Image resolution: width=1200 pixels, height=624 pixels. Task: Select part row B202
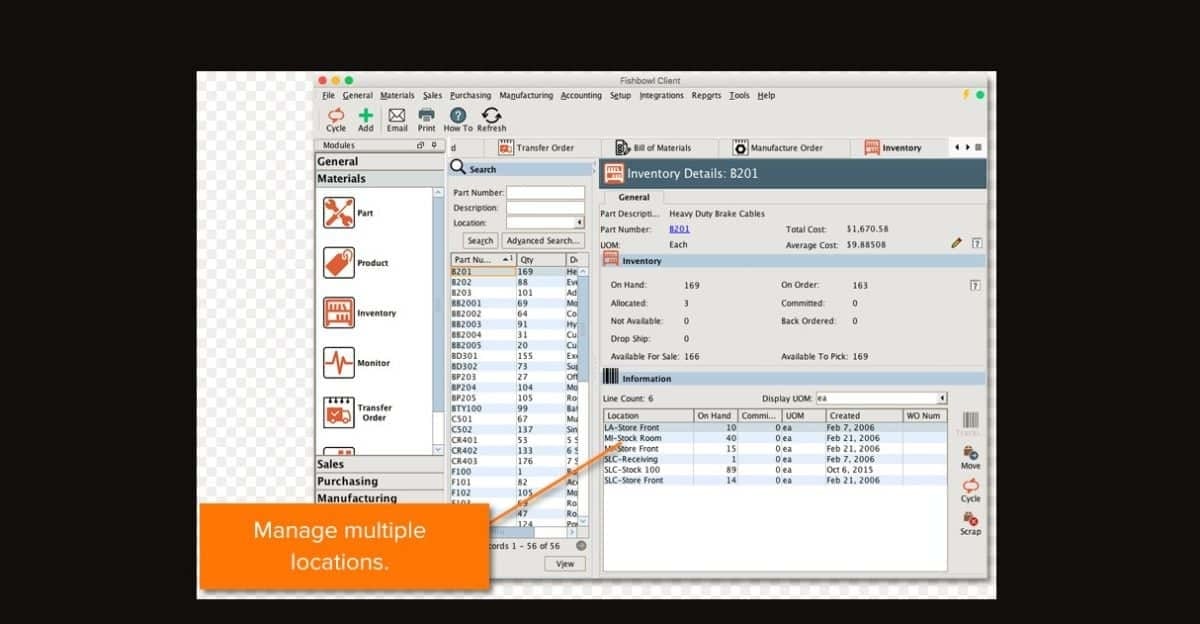[515, 282]
